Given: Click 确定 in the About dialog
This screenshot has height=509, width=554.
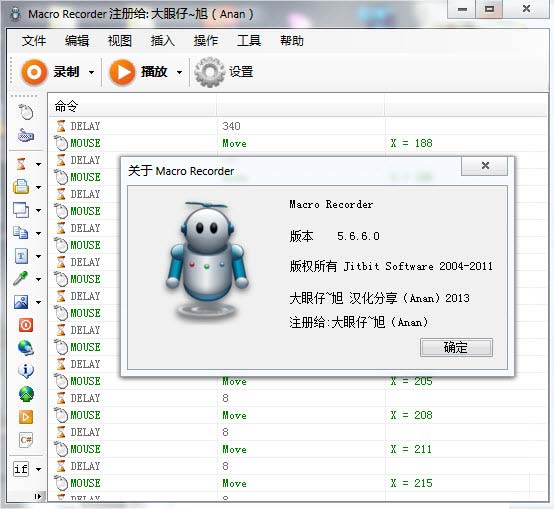Looking at the screenshot, I should 456,348.
